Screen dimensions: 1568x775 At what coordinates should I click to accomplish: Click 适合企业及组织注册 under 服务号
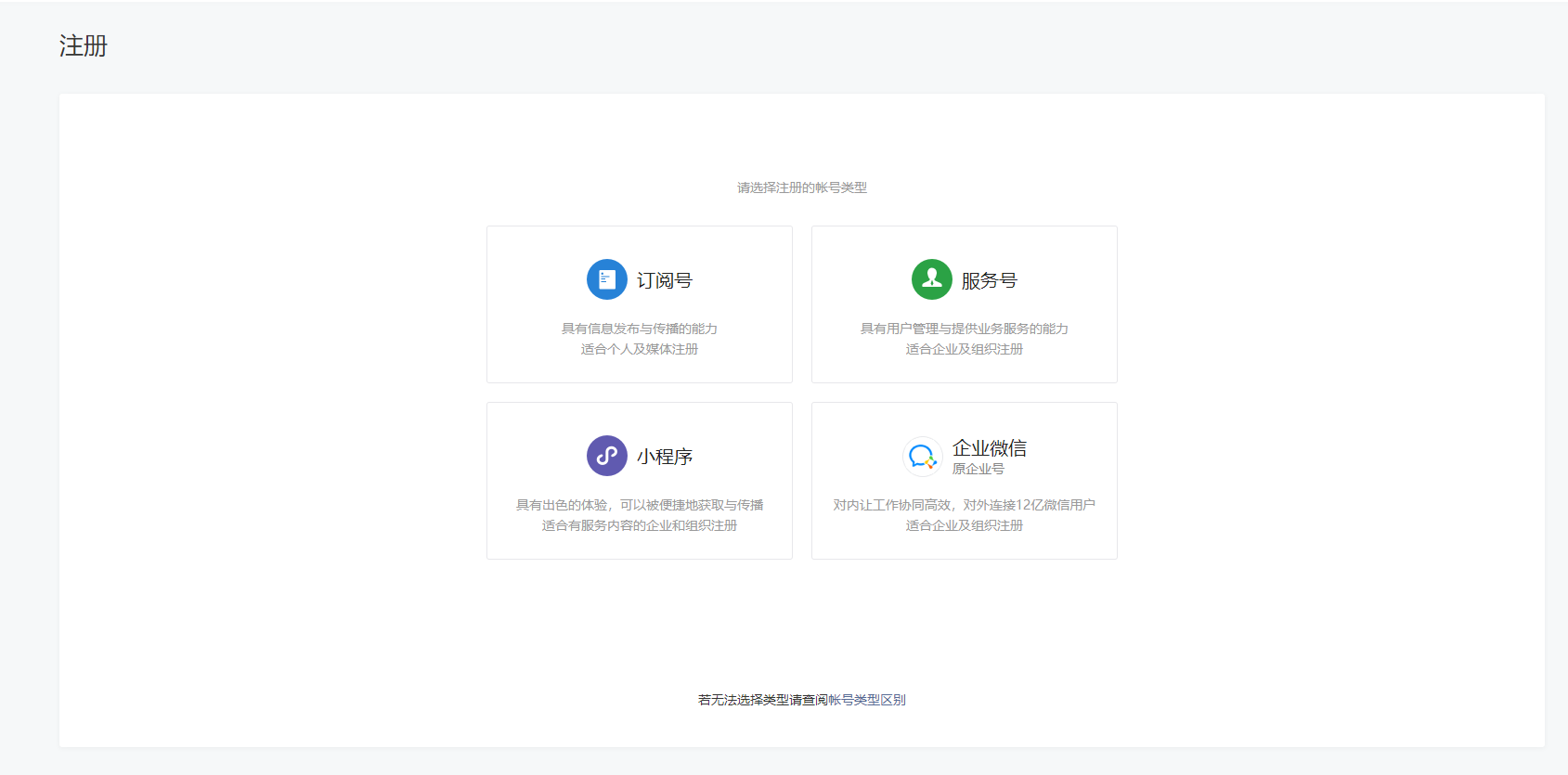tap(965, 349)
